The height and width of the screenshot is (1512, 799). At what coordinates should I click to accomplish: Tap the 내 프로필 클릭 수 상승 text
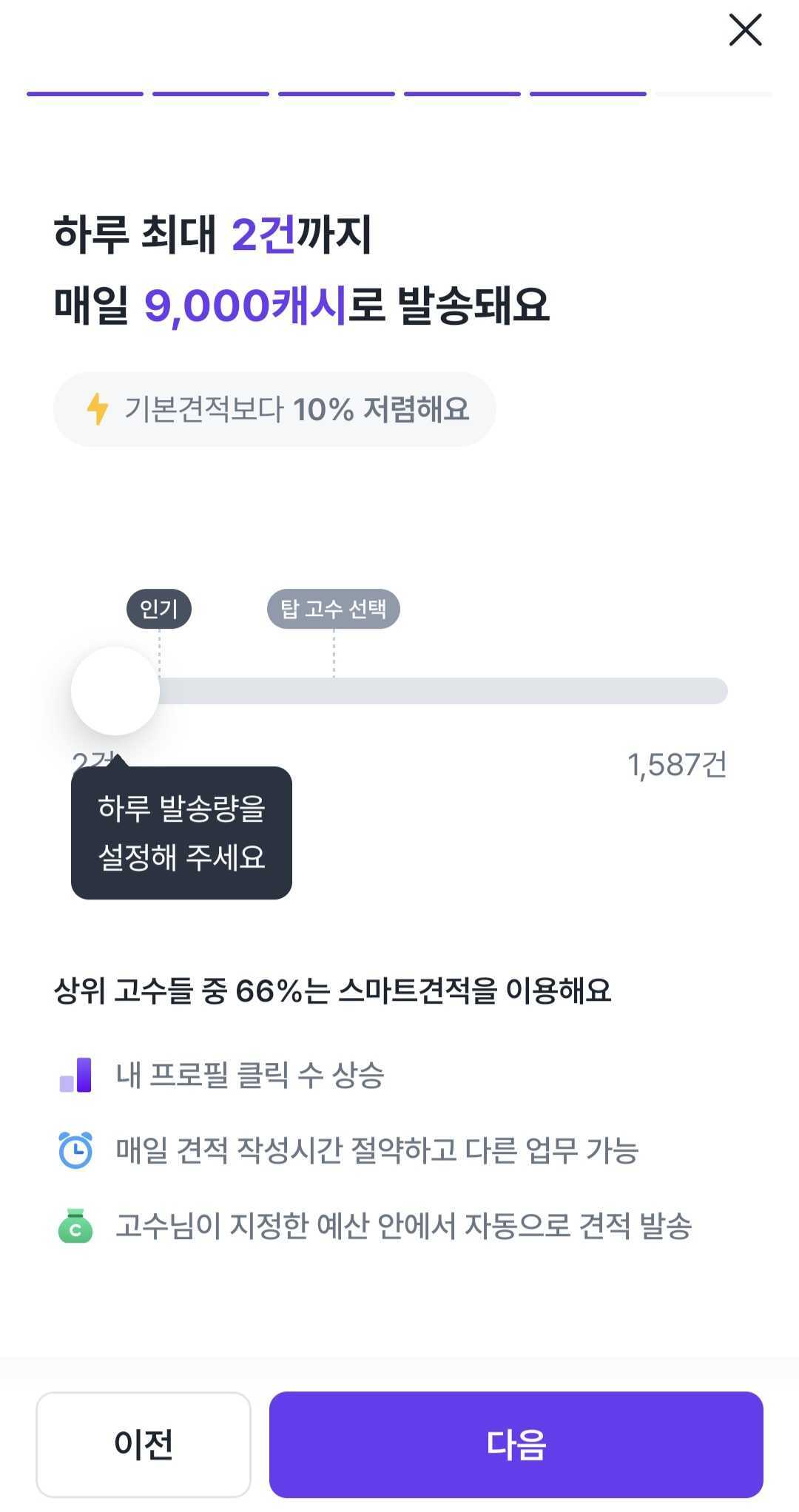250,1075
